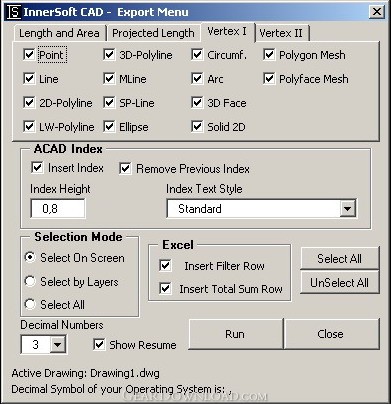Toggle the Polyface Mesh checkbox
The height and width of the screenshot is (404, 391).
pos(269,78)
